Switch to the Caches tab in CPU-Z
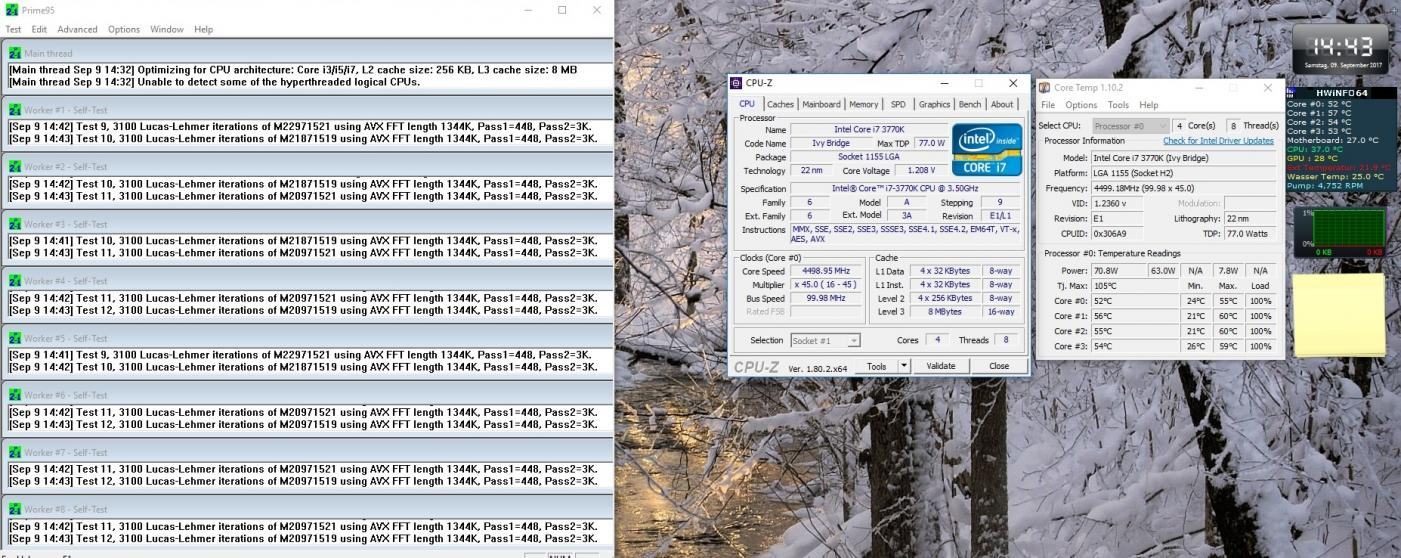The height and width of the screenshot is (558, 1401). pos(780,104)
